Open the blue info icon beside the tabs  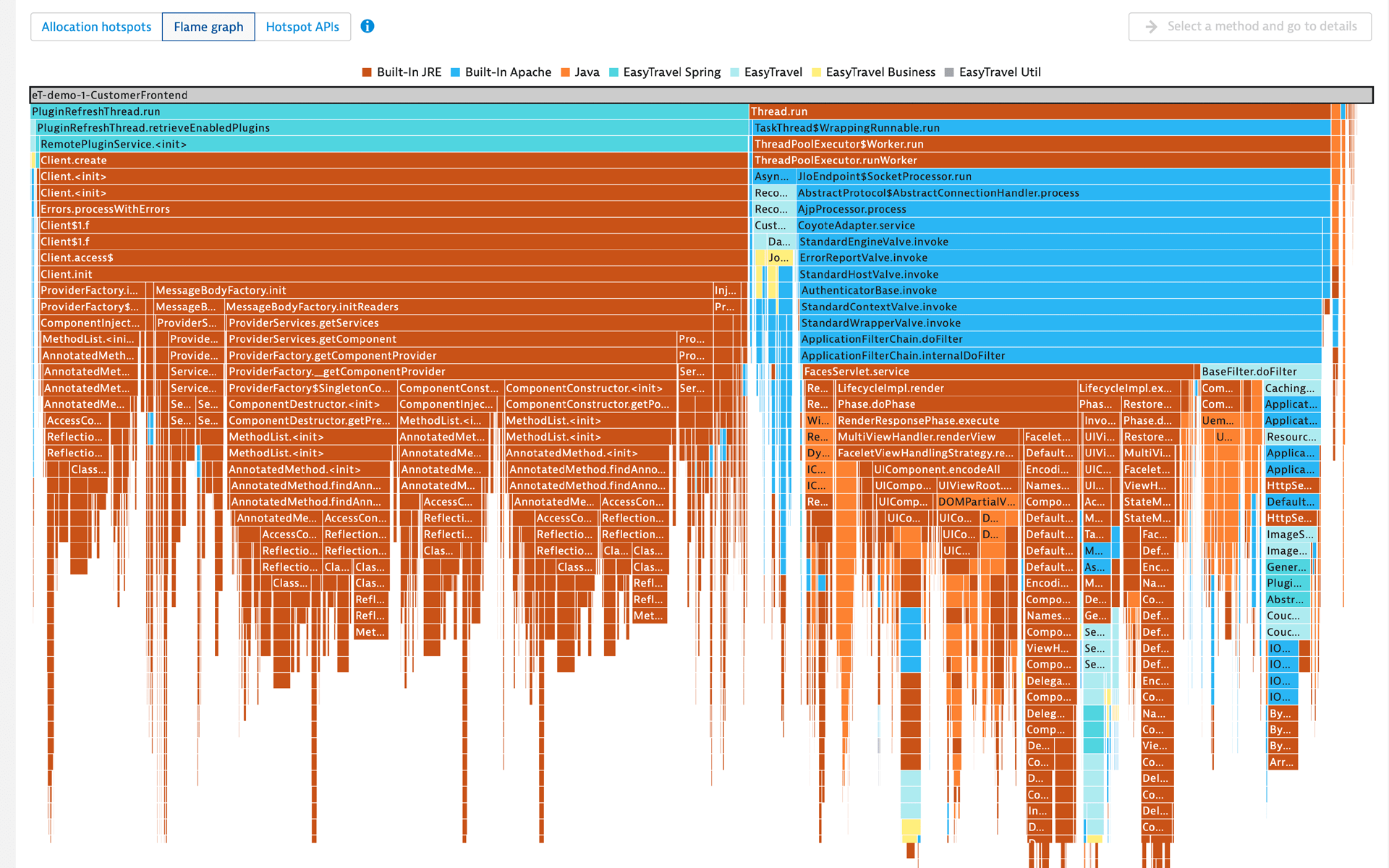(x=367, y=26)
